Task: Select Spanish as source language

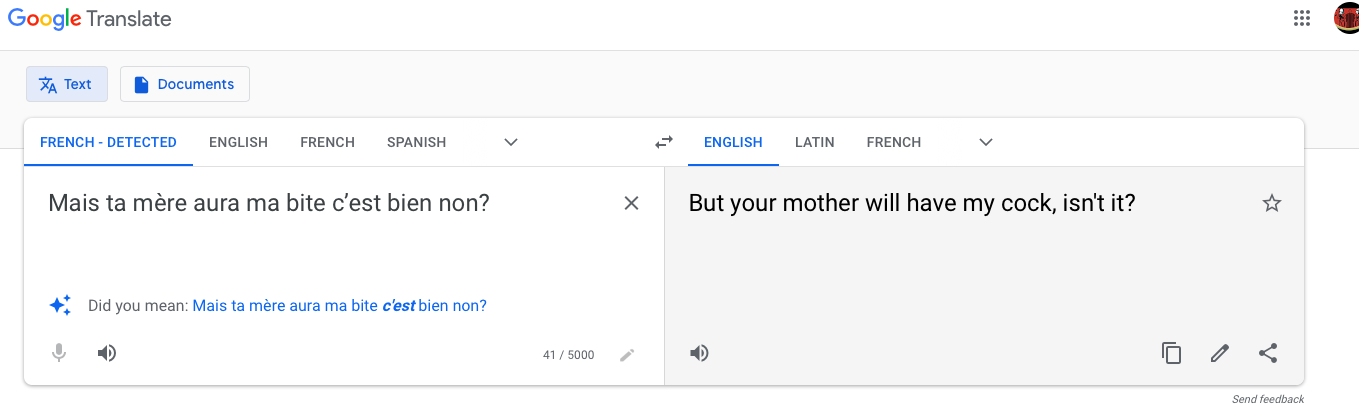Action: [x=416, y=142]
